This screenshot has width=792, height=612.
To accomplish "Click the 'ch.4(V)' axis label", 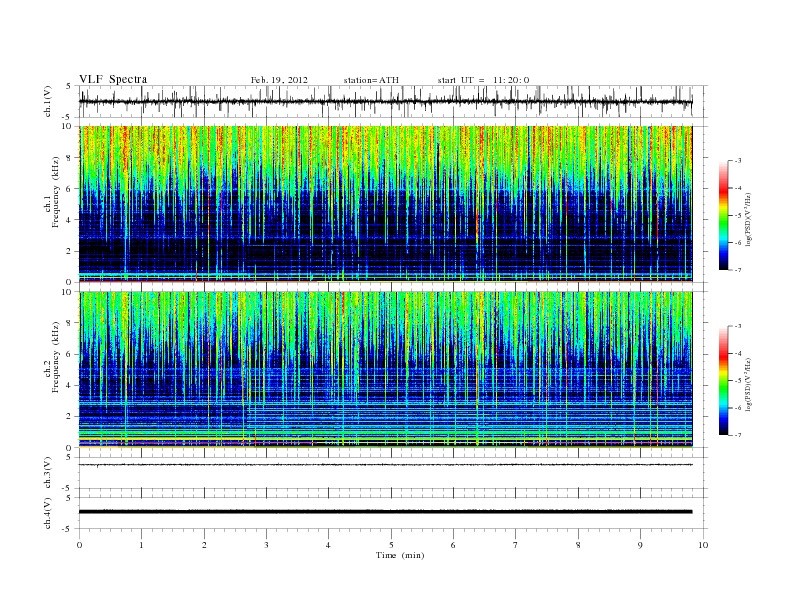I will pyautogui.click(x=48, y=514).
